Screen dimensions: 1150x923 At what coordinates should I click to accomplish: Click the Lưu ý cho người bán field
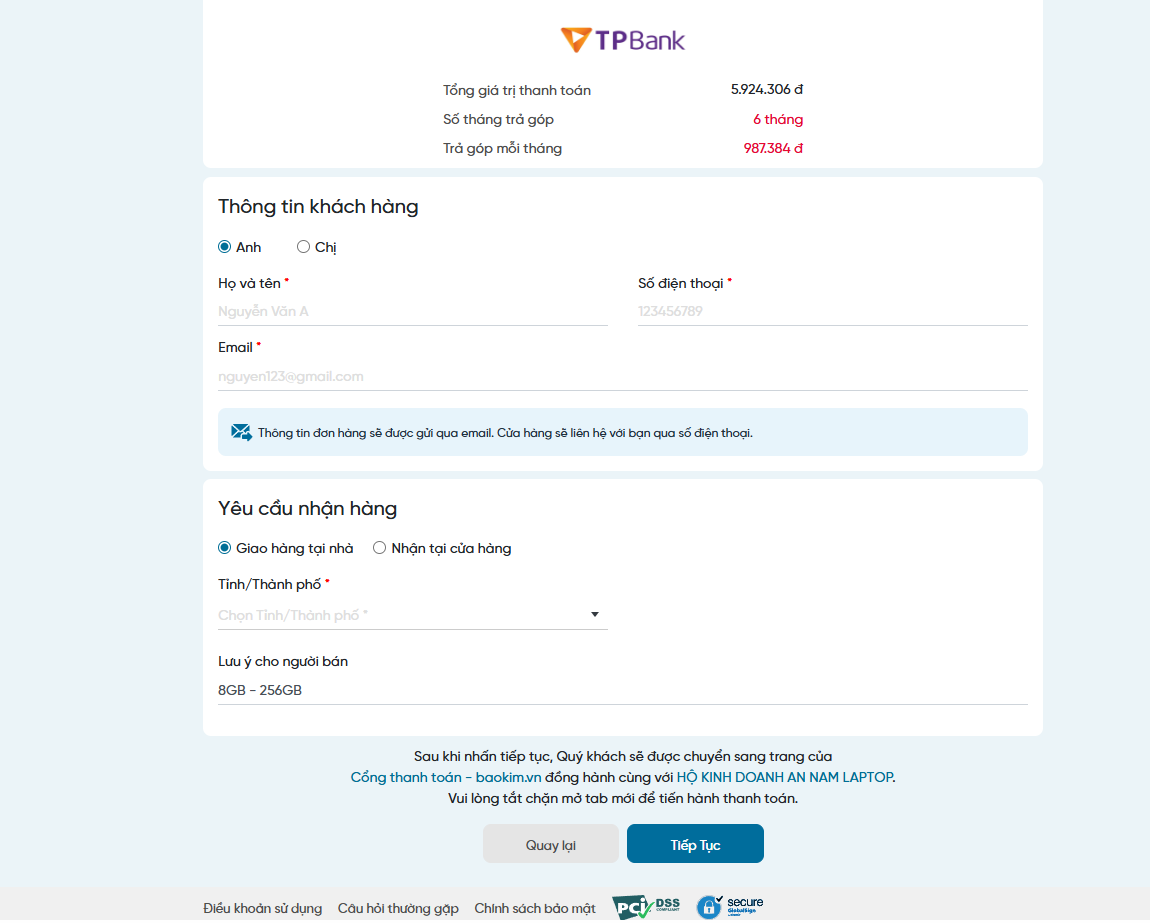tap(623, 690)
